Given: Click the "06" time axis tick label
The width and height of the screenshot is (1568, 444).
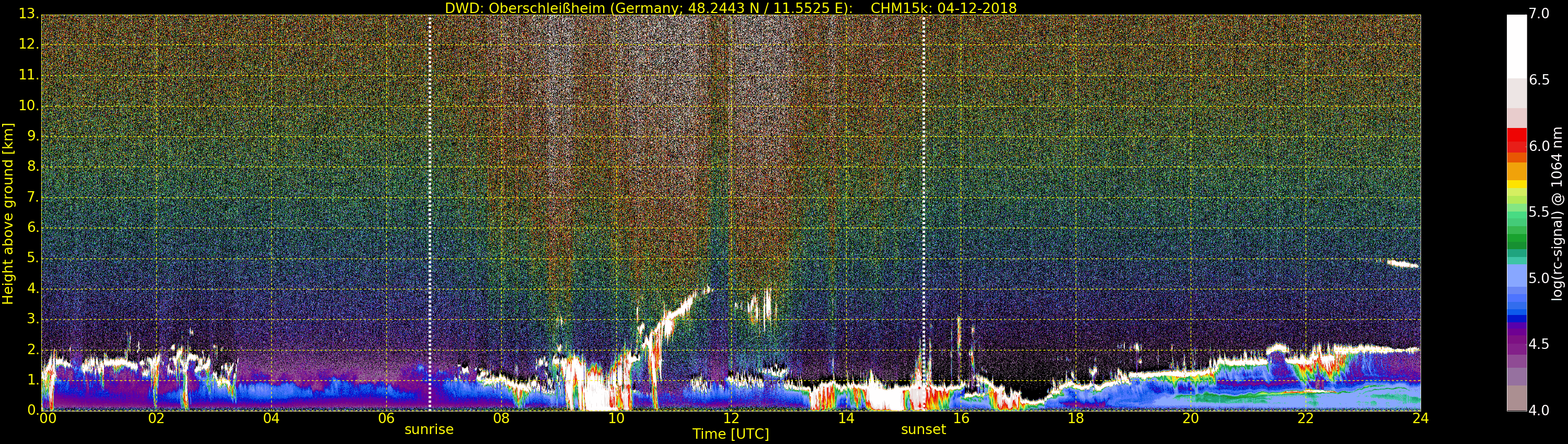Looking at the screenshot, I should (387, 418).
